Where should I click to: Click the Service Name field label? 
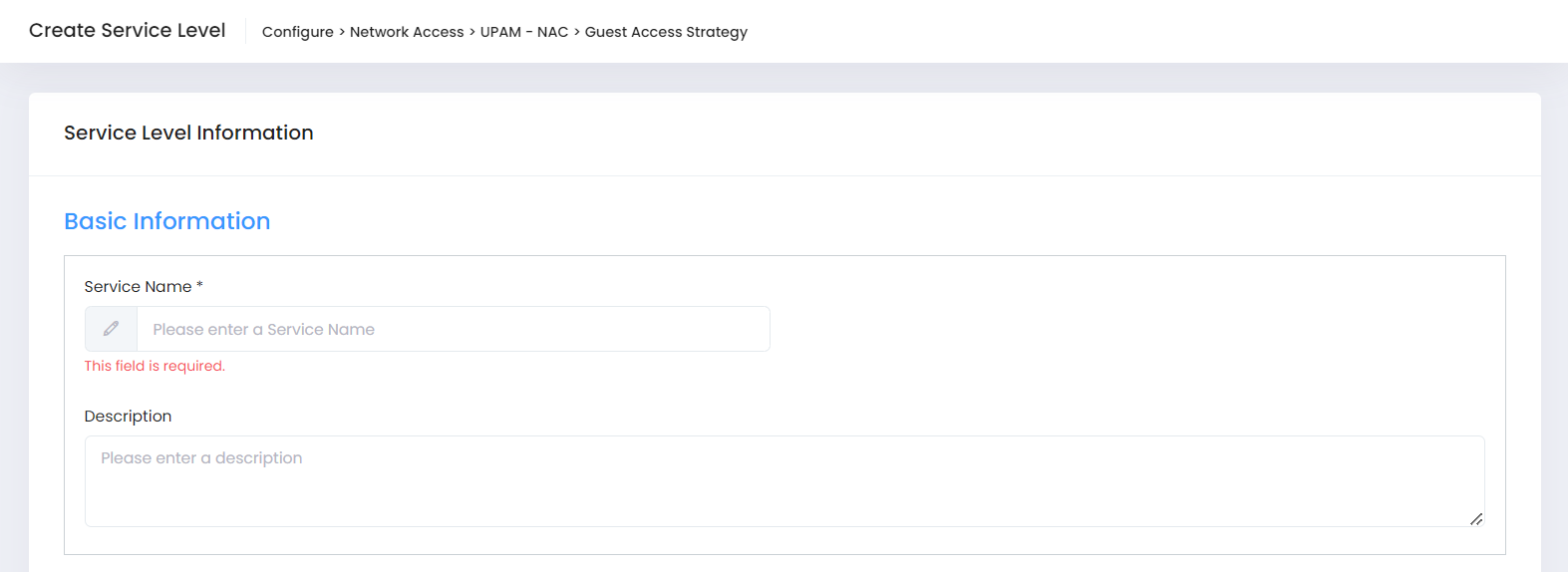click(138, 287)
